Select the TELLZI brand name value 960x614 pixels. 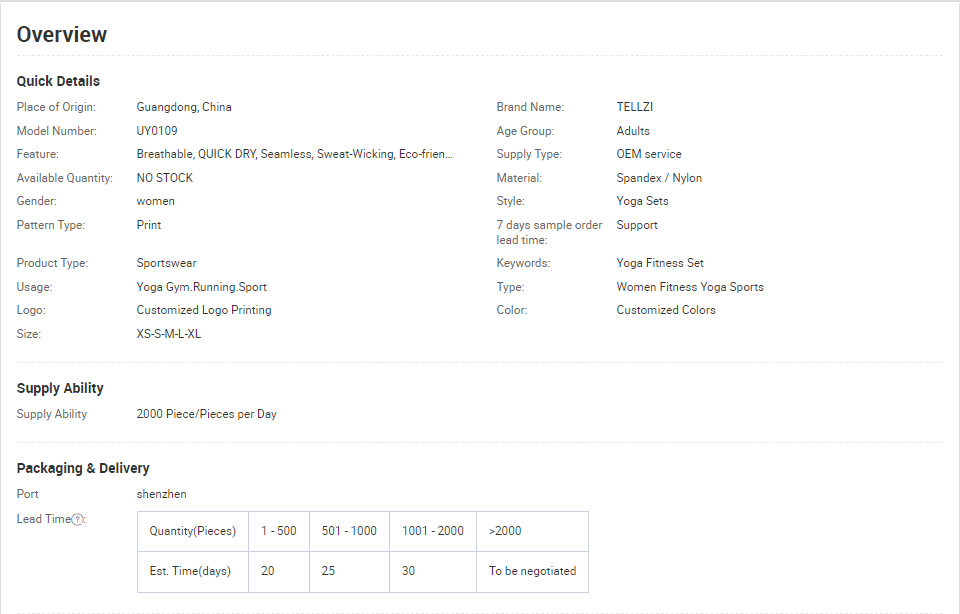[x=634, y=107]
